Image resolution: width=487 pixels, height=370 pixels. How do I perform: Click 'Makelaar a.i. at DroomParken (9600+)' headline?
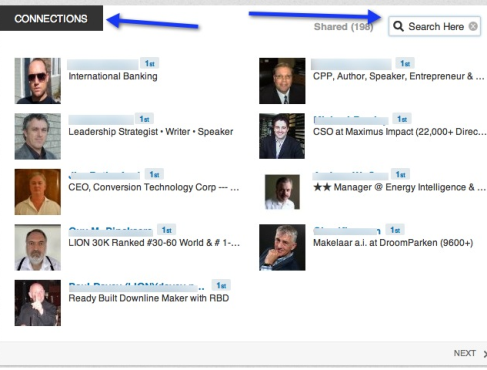393,243
